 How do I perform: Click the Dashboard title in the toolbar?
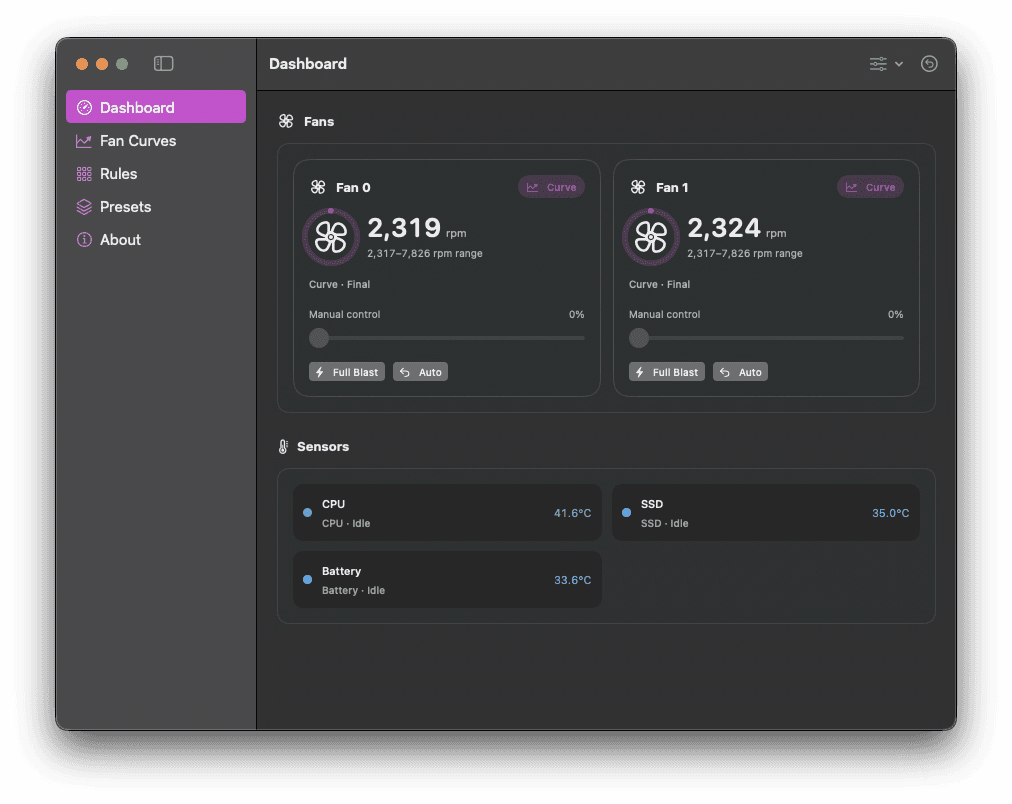(x=308, y=63)
